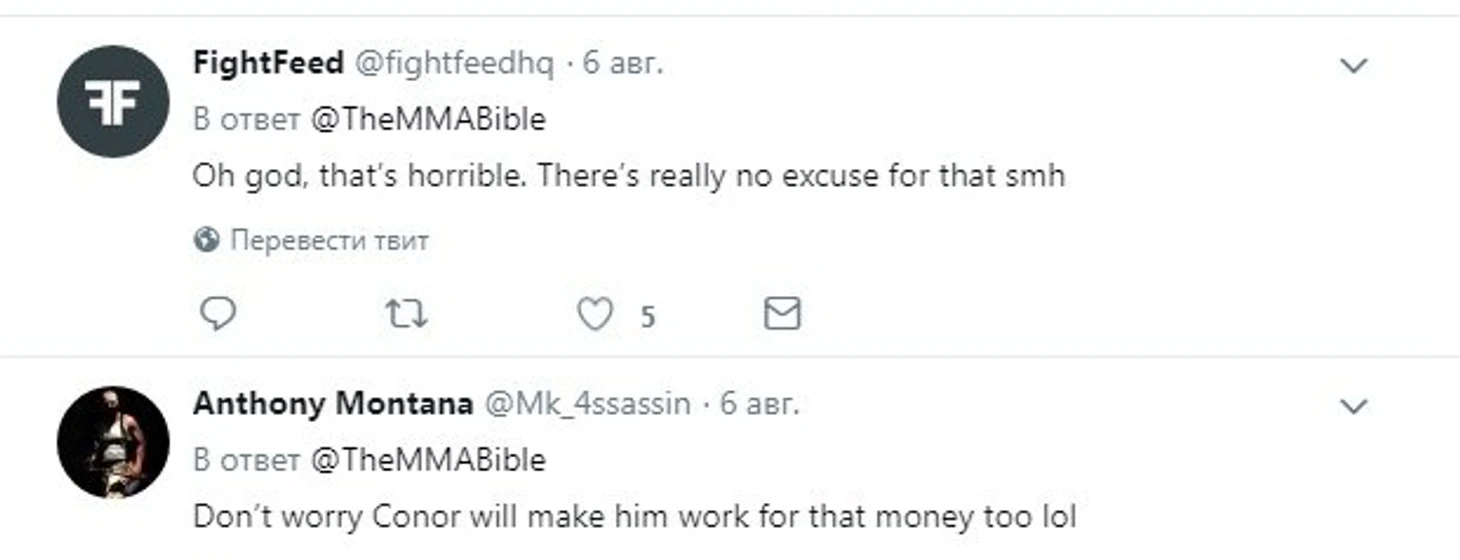Viewport: 1460px width, 560px height.
Task: Open Anthony Montana's profile picture
Action: tap(113, 442)
